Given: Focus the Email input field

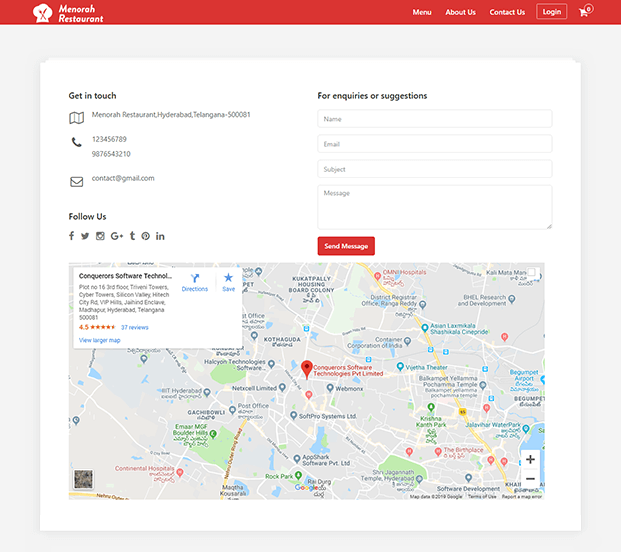Looking at the screenshot, I should [434, 144].
